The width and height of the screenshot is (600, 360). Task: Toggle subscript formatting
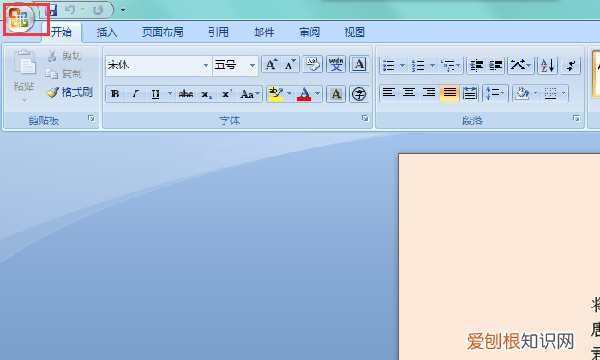(207, 94)
